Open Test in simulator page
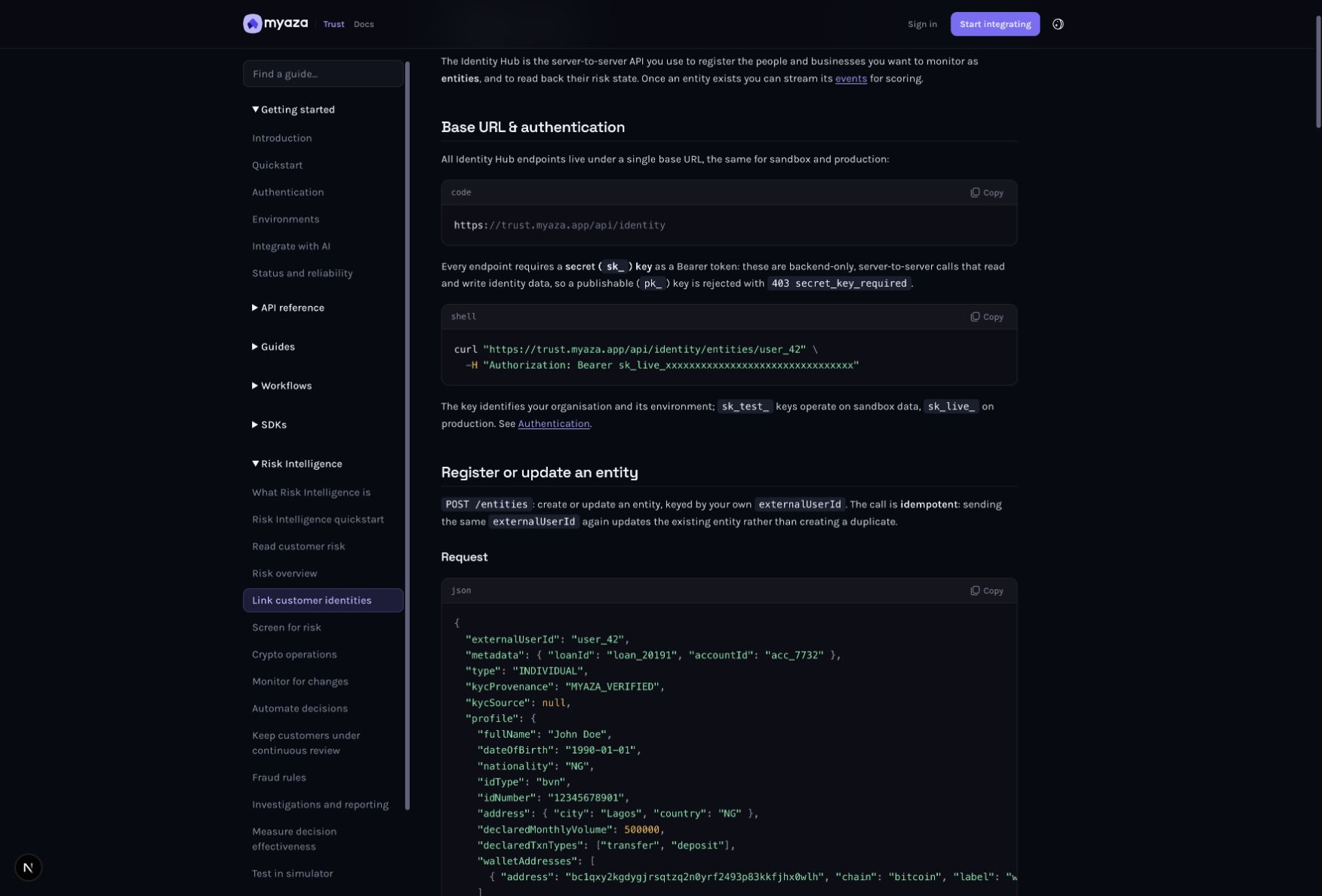This screenshot has width=1322, height=896. 292,873
